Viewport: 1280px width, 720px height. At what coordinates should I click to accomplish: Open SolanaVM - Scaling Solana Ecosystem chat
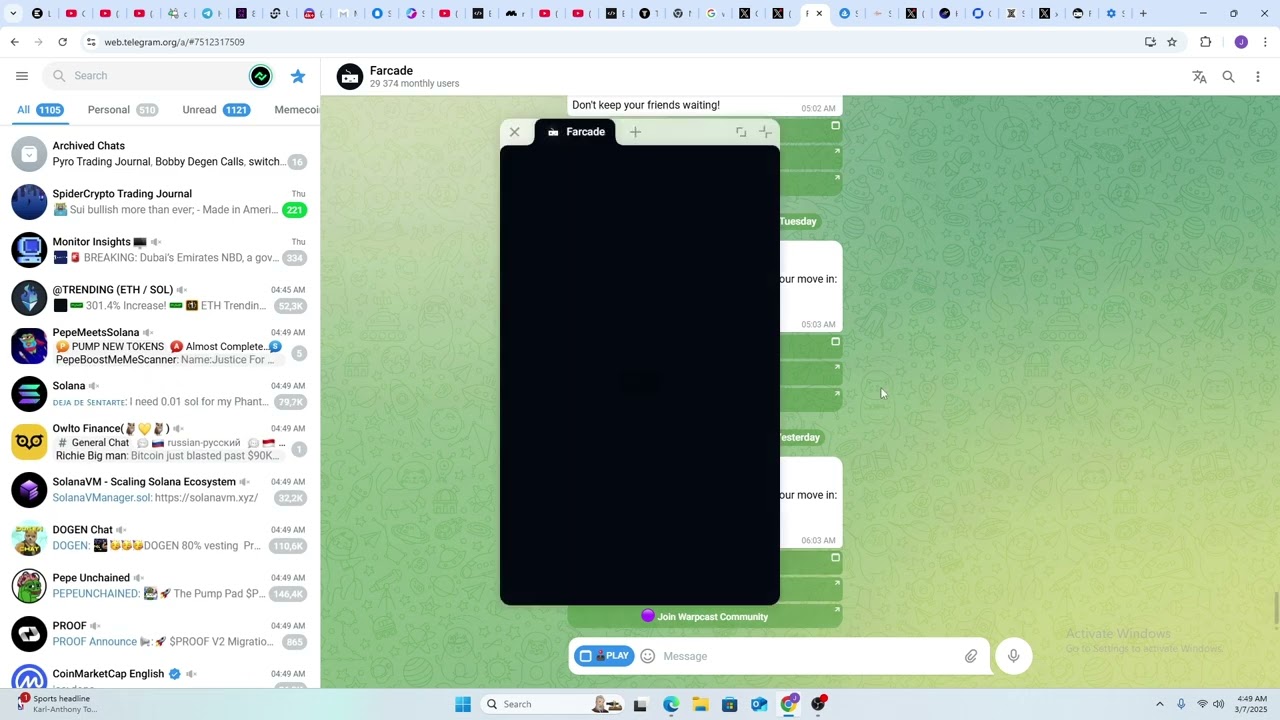[x=160, y=490]
